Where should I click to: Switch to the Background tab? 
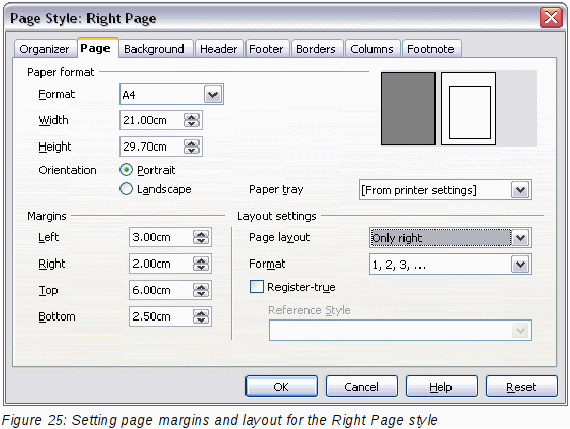[x=154, y=49]
